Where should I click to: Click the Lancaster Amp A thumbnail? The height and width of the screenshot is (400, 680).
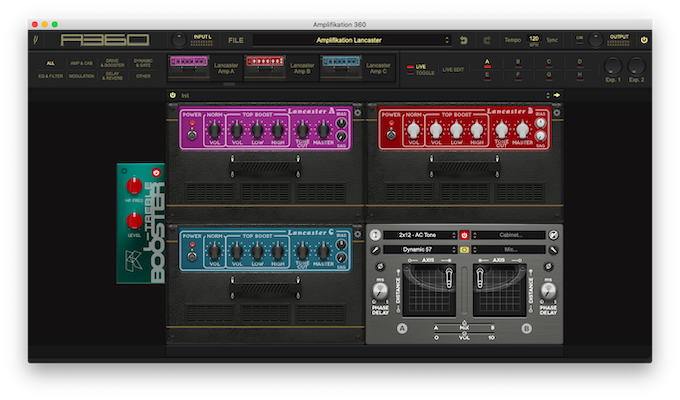coord(189,67)
